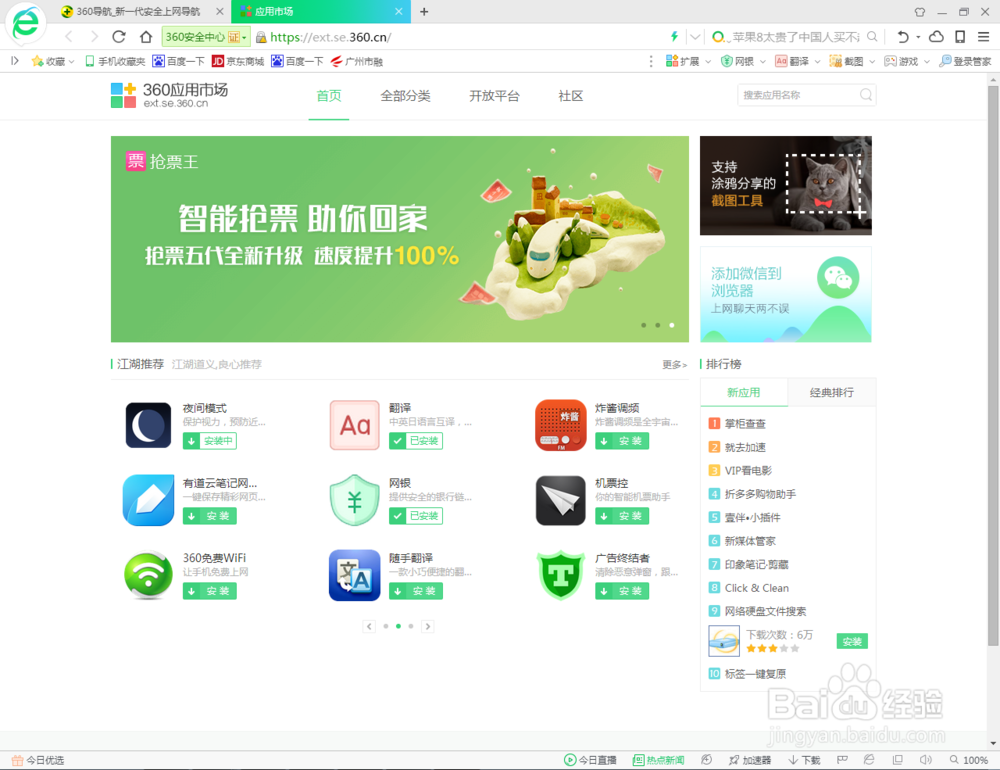Click the forward navigation arrow
Image resolution: width=1000 pixels, height=770 pixels.
pos(94,37)
